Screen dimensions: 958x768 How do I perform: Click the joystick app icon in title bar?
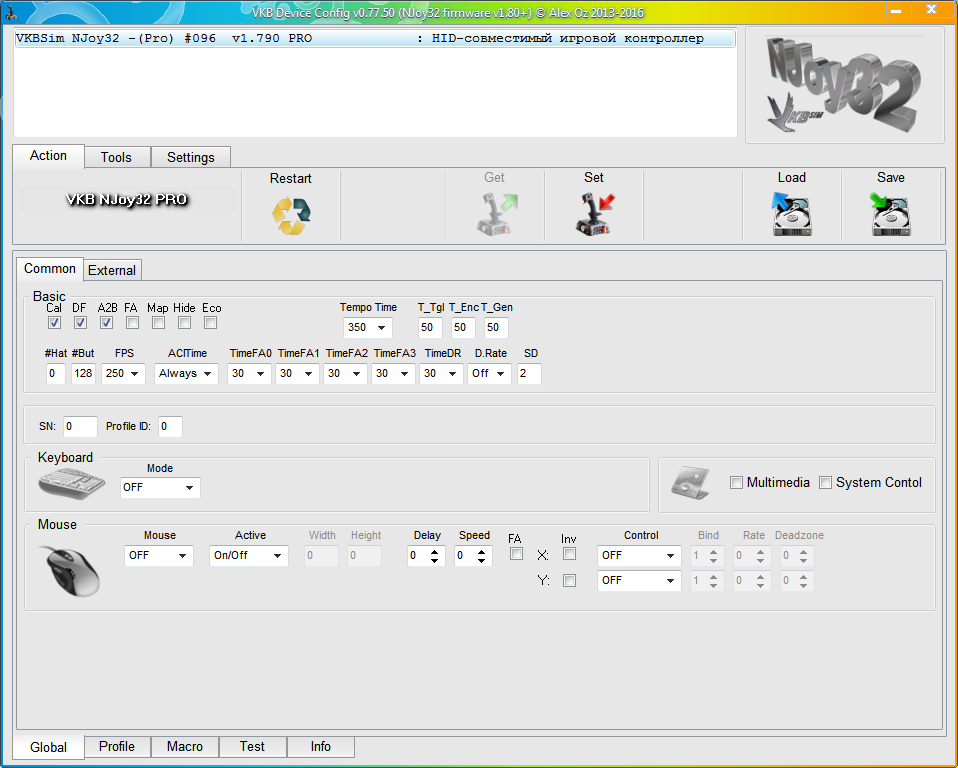pyautogui.click(x=10, y=12)
